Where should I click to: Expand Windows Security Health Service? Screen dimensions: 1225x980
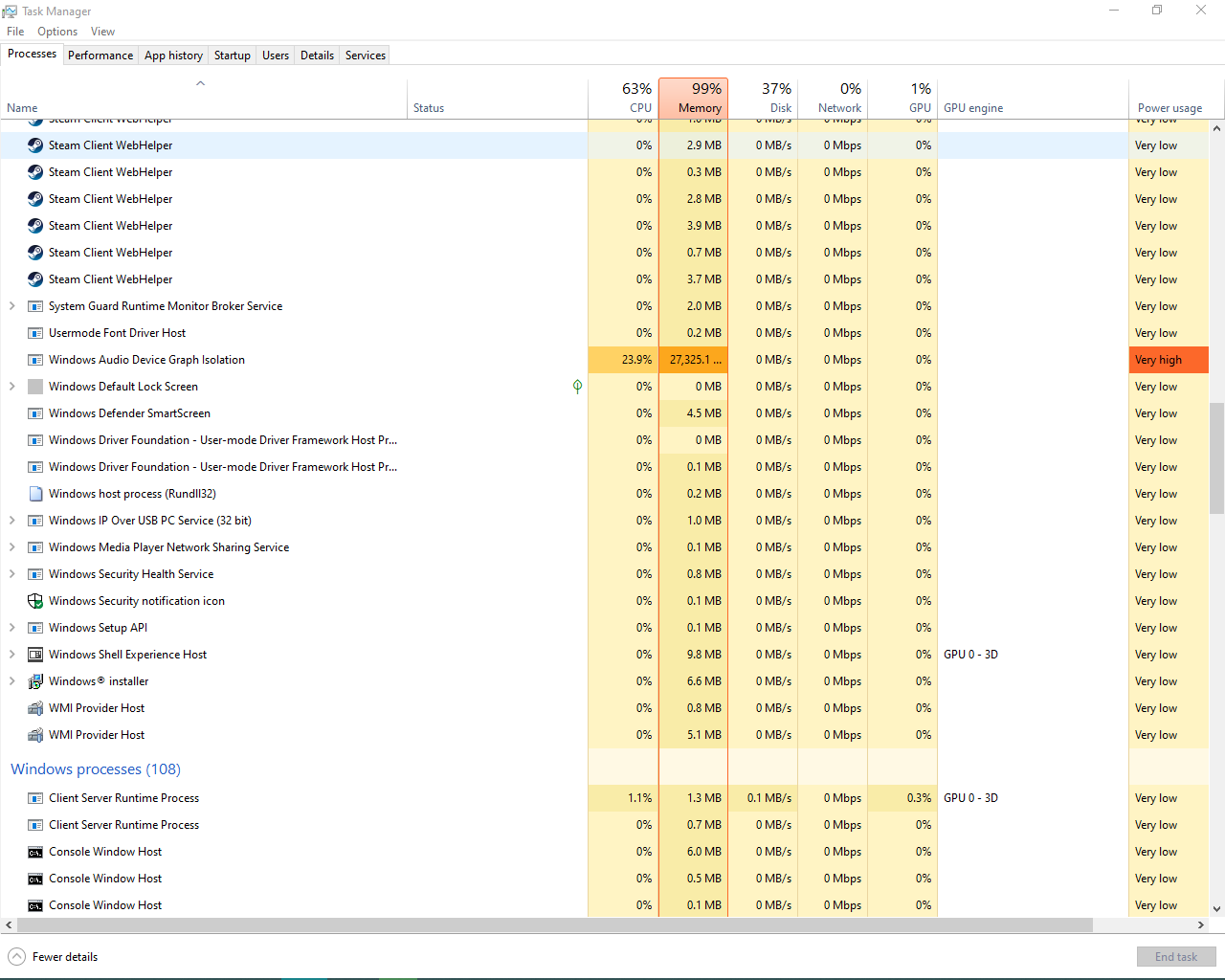(x=11, y=574)
